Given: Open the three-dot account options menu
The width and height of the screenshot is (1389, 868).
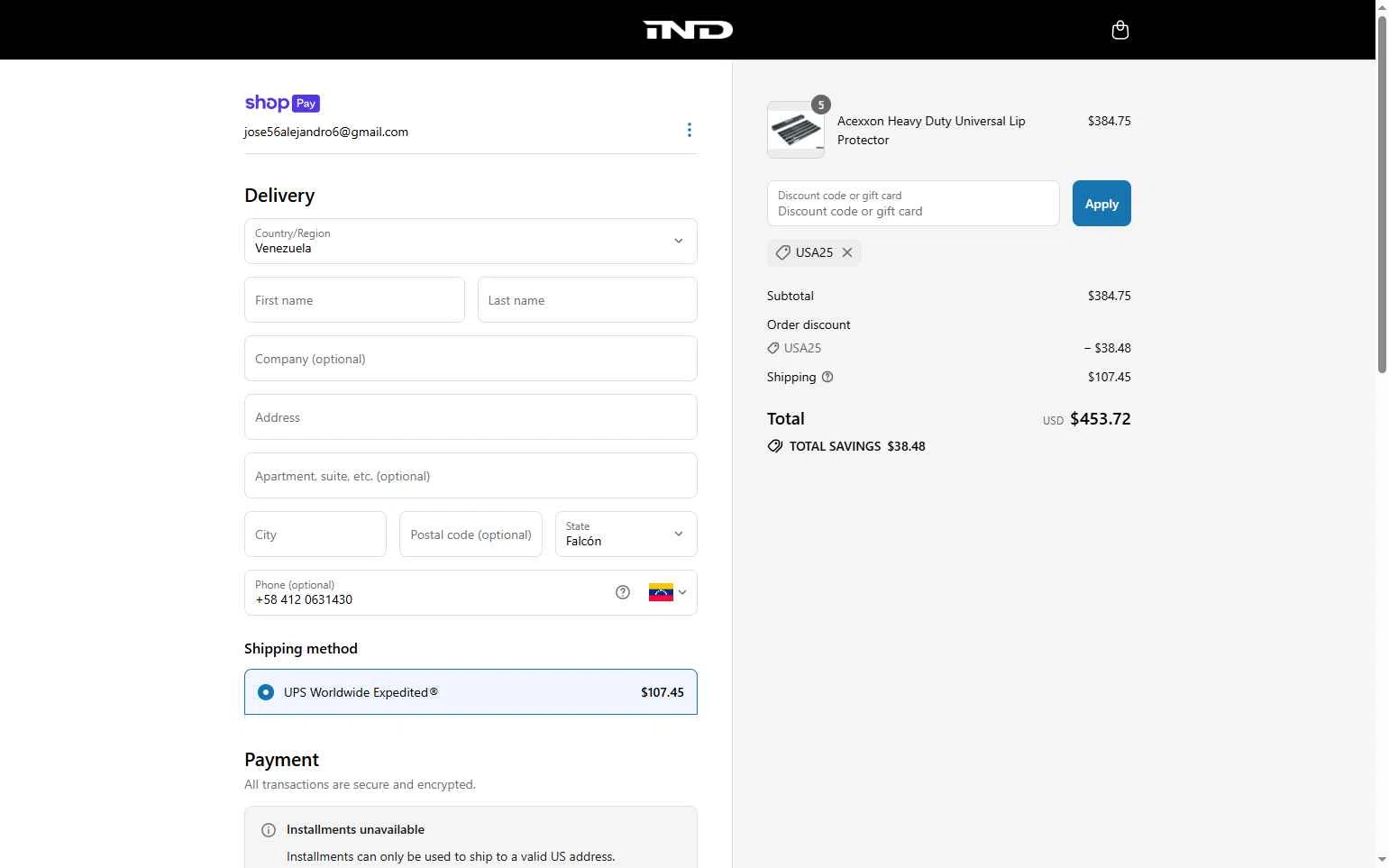Looking at the screenshot, I should [x=690, y=130].
